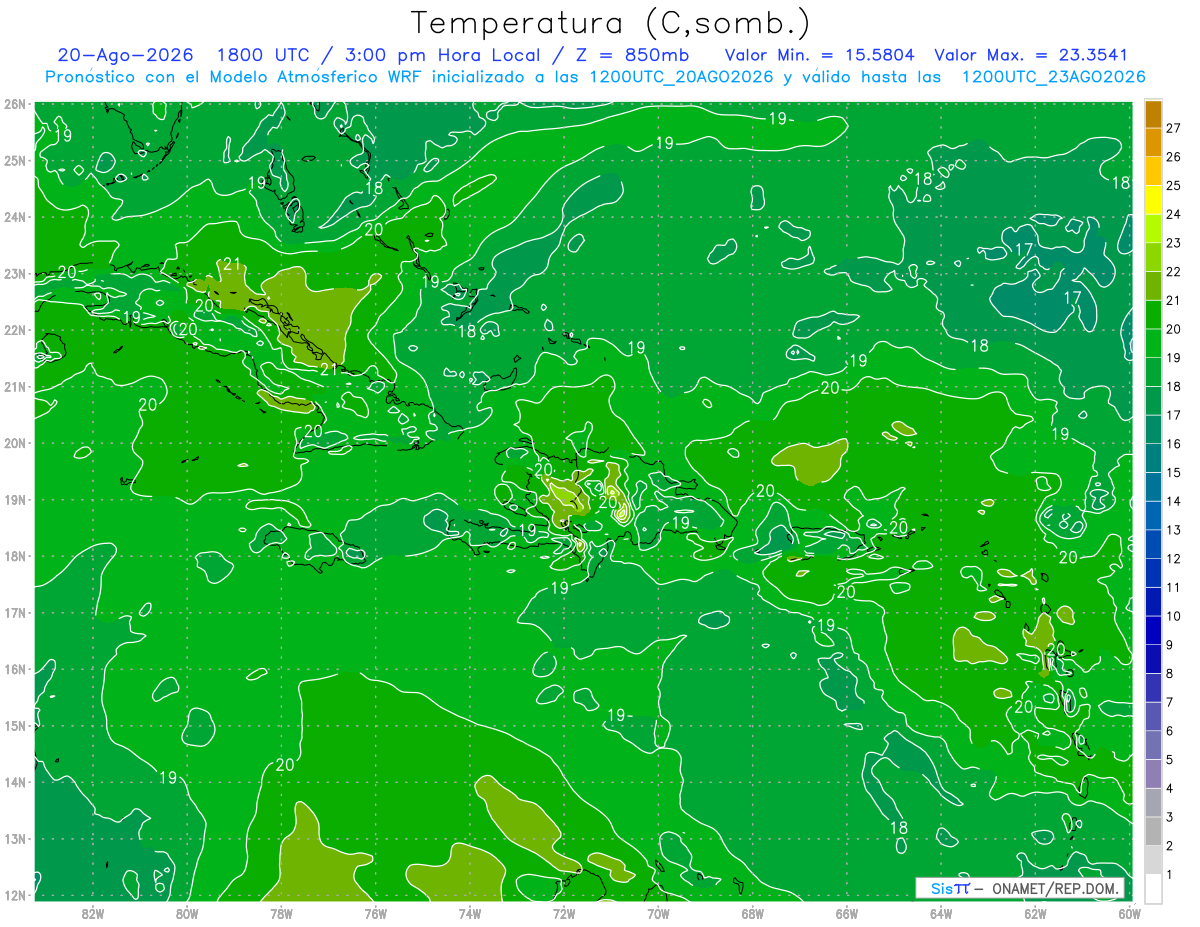Click legend scale label "25"
The image size is (1200, 927).
(1174, 186)
